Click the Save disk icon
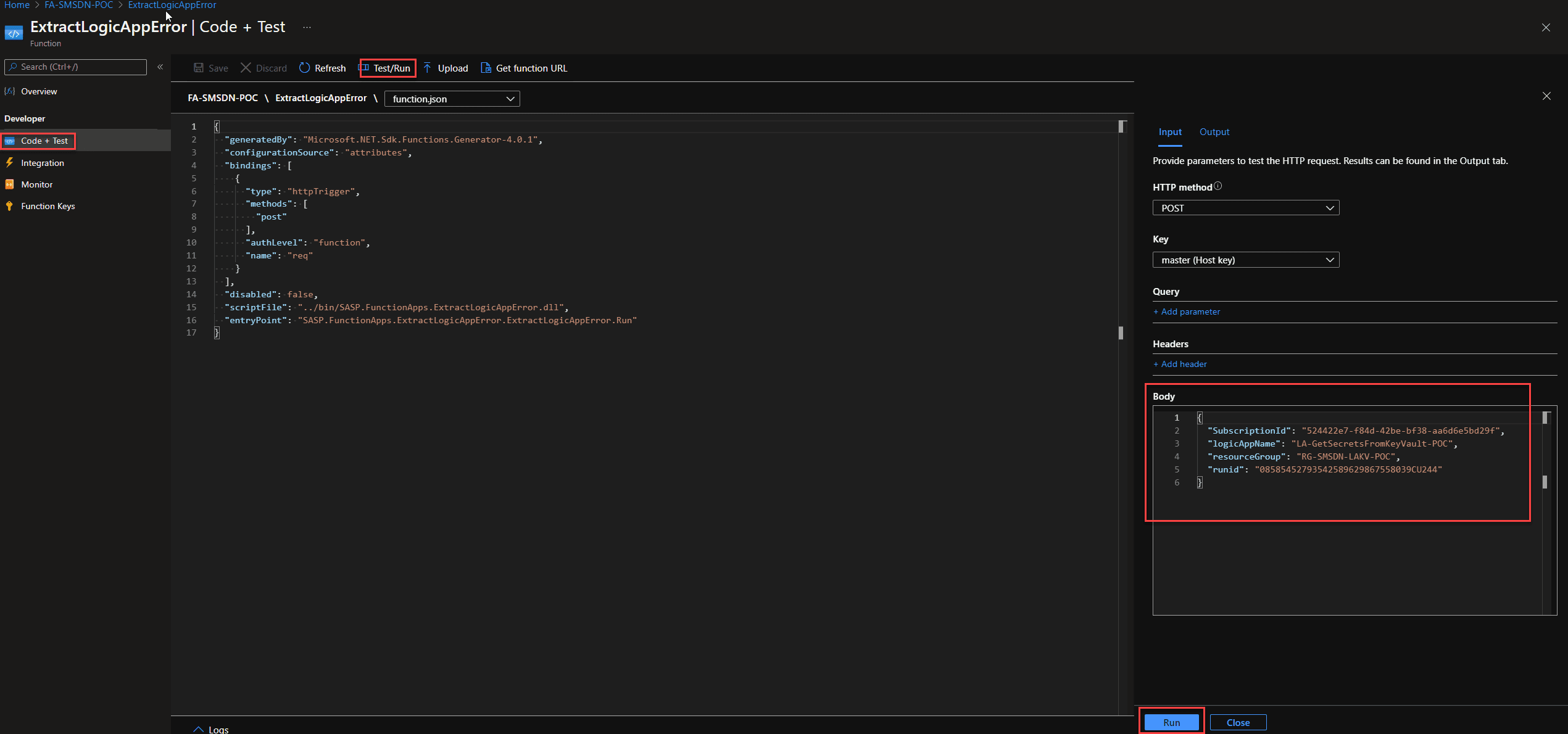1568x734 pixels. [x=199, y=68]
